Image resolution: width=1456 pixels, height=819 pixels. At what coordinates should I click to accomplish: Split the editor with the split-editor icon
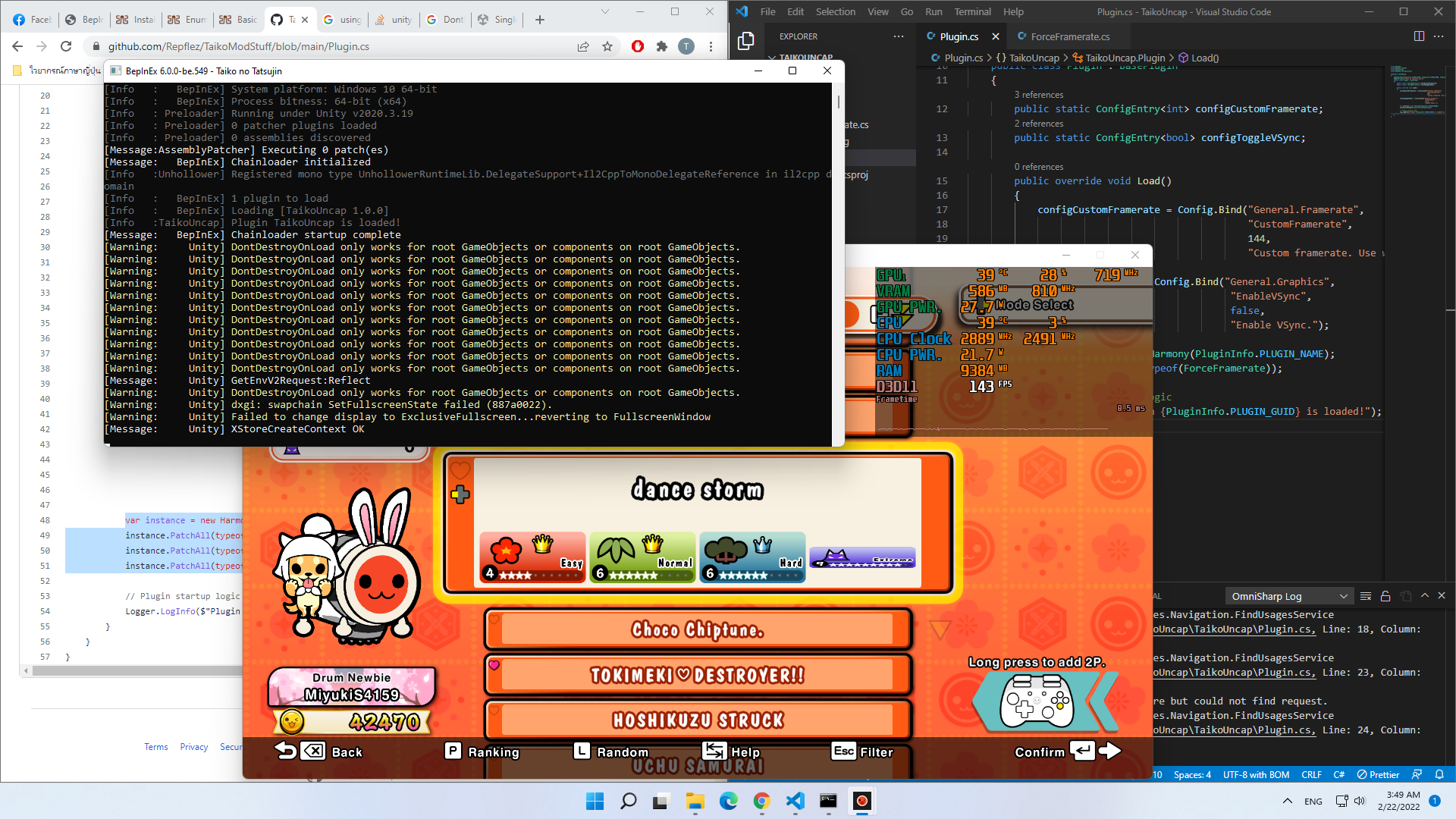[1419, 36]
